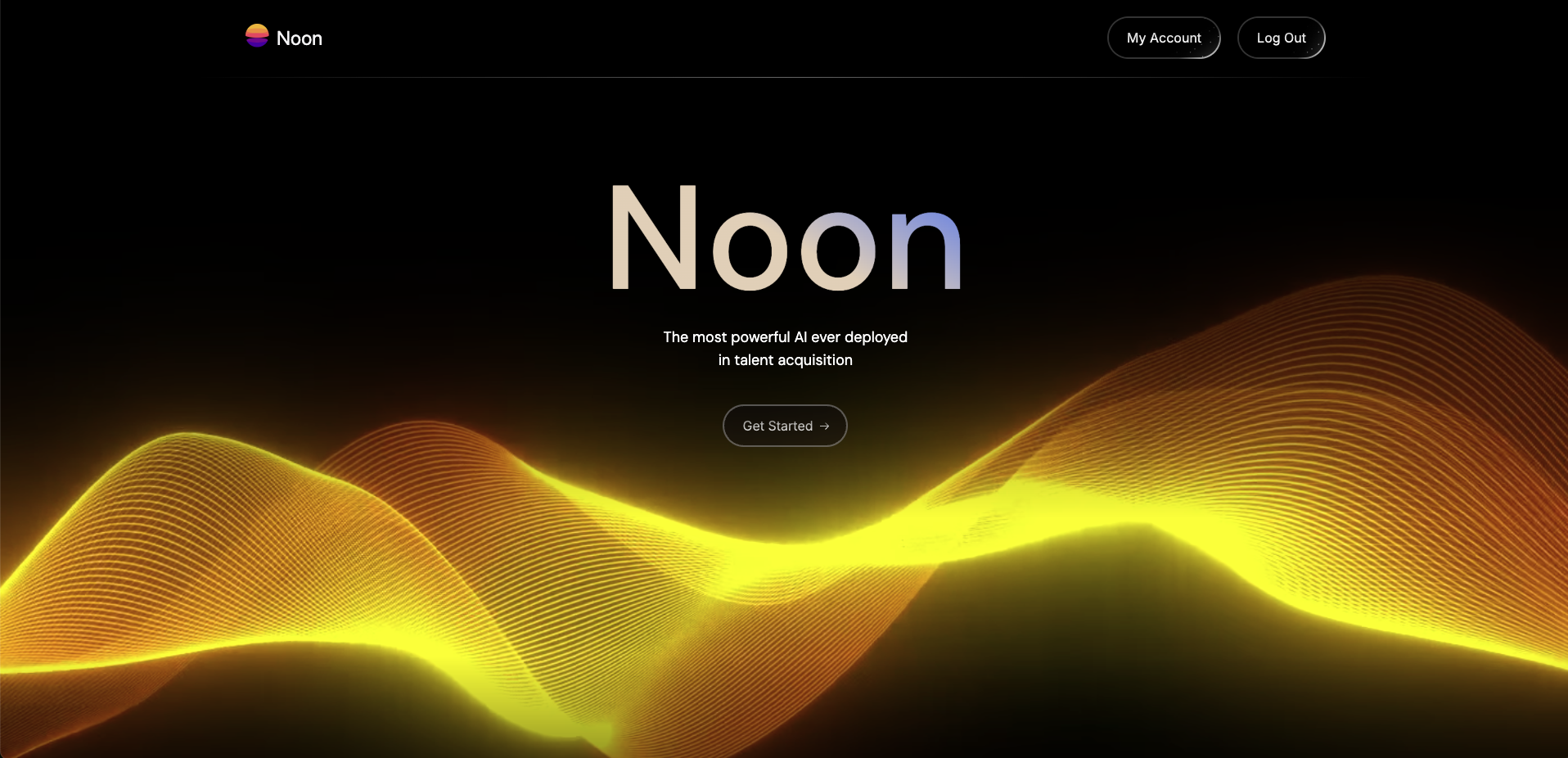Click the purple-tinted n ending the hero title
This screenshot has width=1568, height=758.
click(x=925, y=249)
